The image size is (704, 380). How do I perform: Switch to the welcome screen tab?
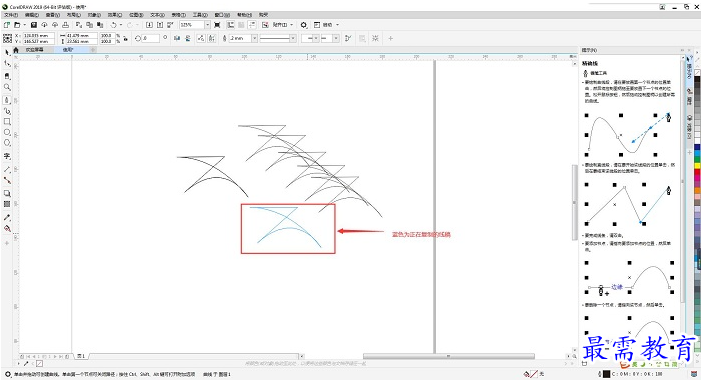pos(34,50)
